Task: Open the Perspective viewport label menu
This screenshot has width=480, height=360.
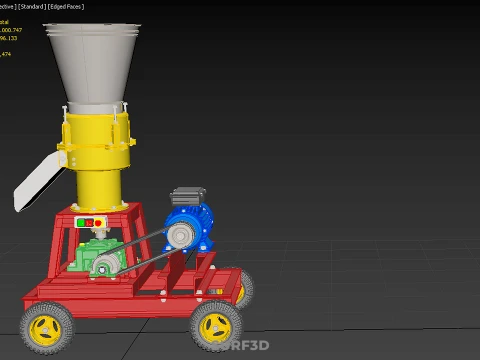Action: tap(8, 7)
